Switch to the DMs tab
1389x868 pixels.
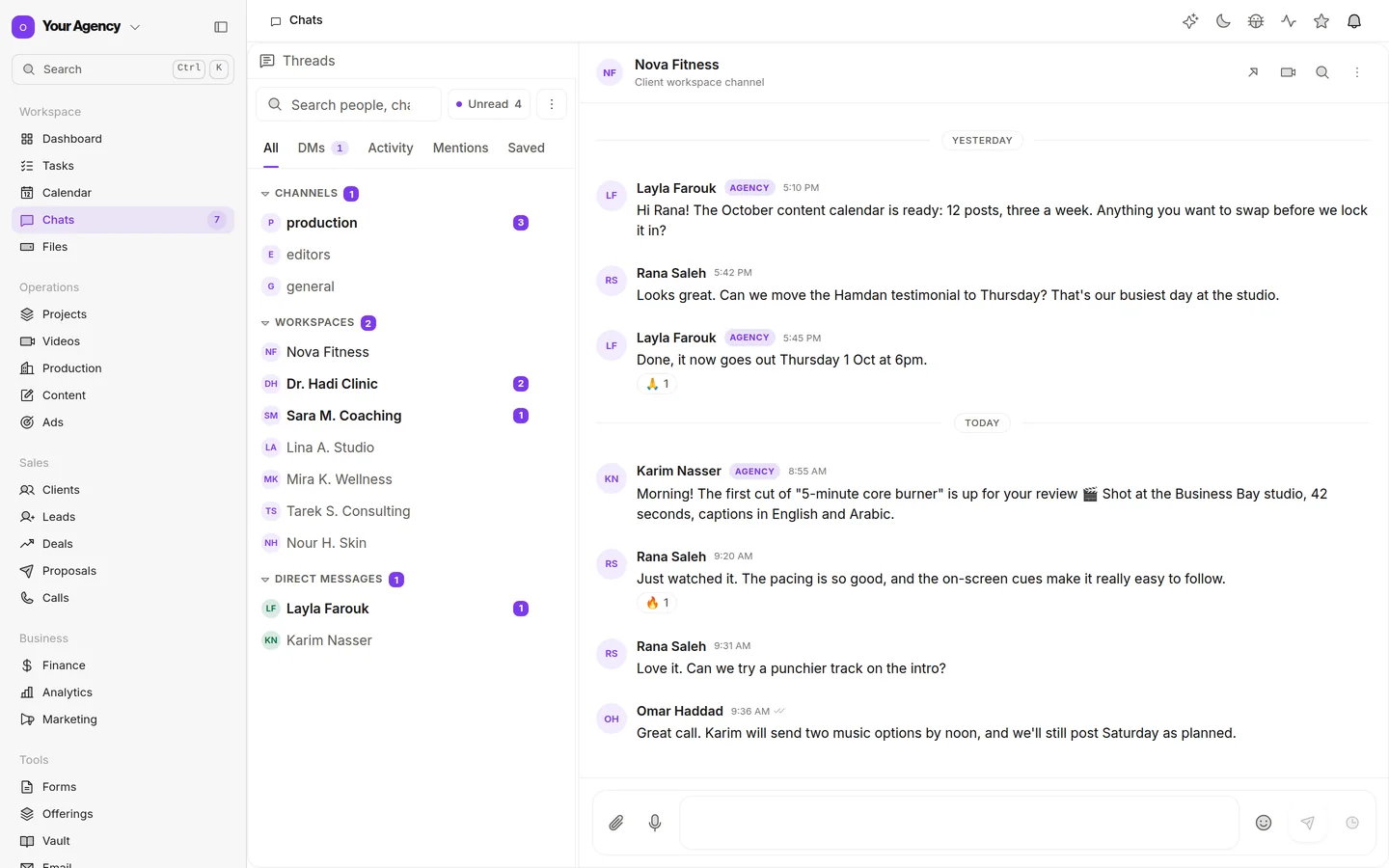(x=322, y=148)
